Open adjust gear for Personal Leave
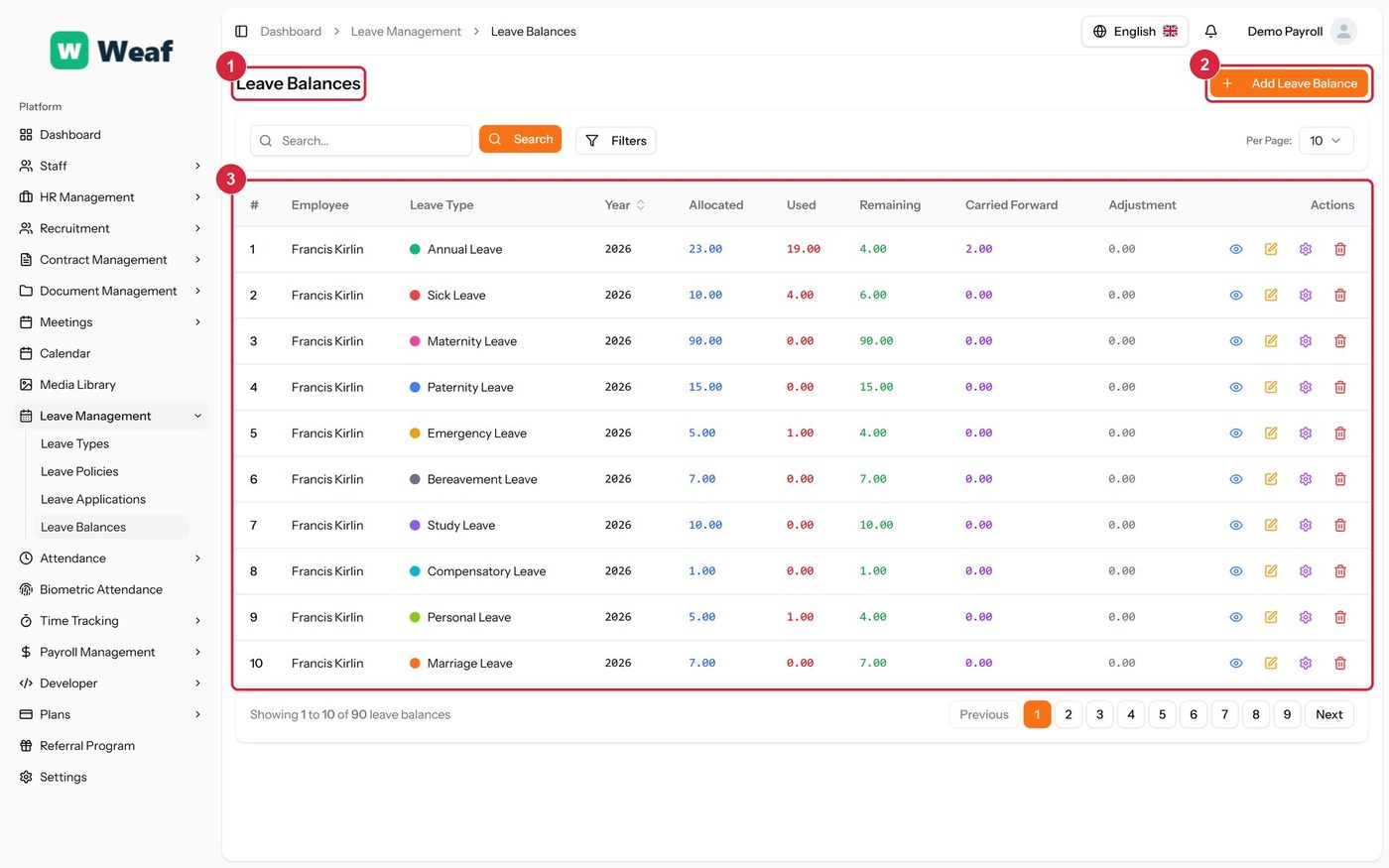 pos(1306,617)
